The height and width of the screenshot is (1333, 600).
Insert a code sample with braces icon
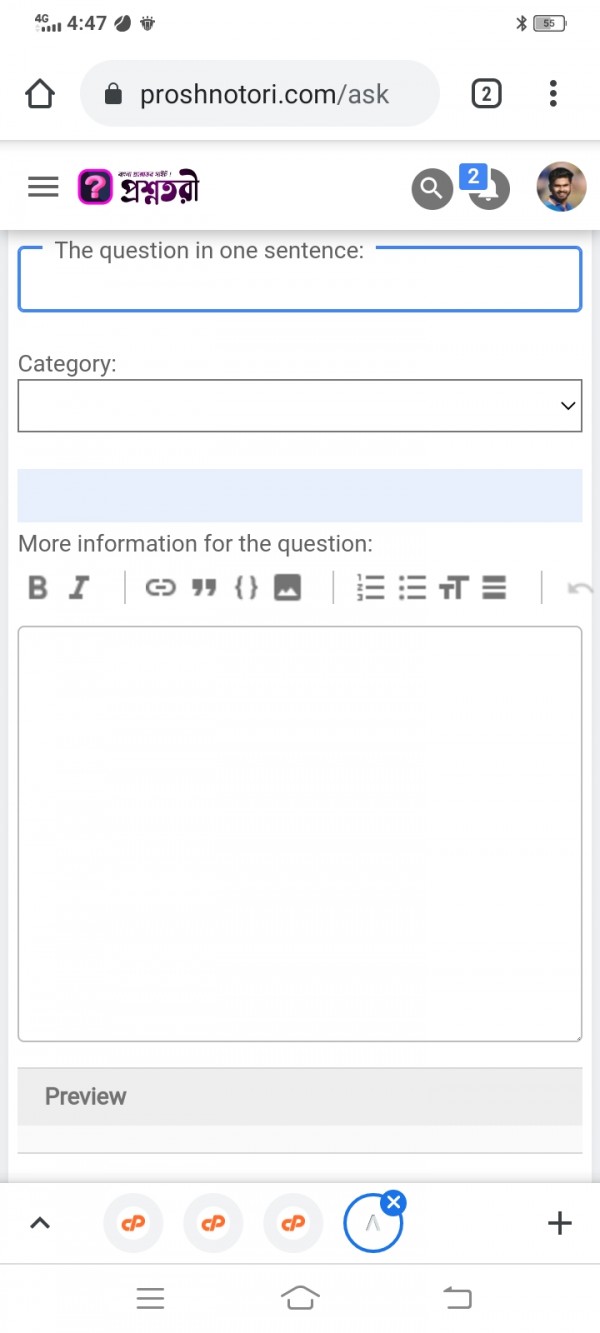(246, 588)
